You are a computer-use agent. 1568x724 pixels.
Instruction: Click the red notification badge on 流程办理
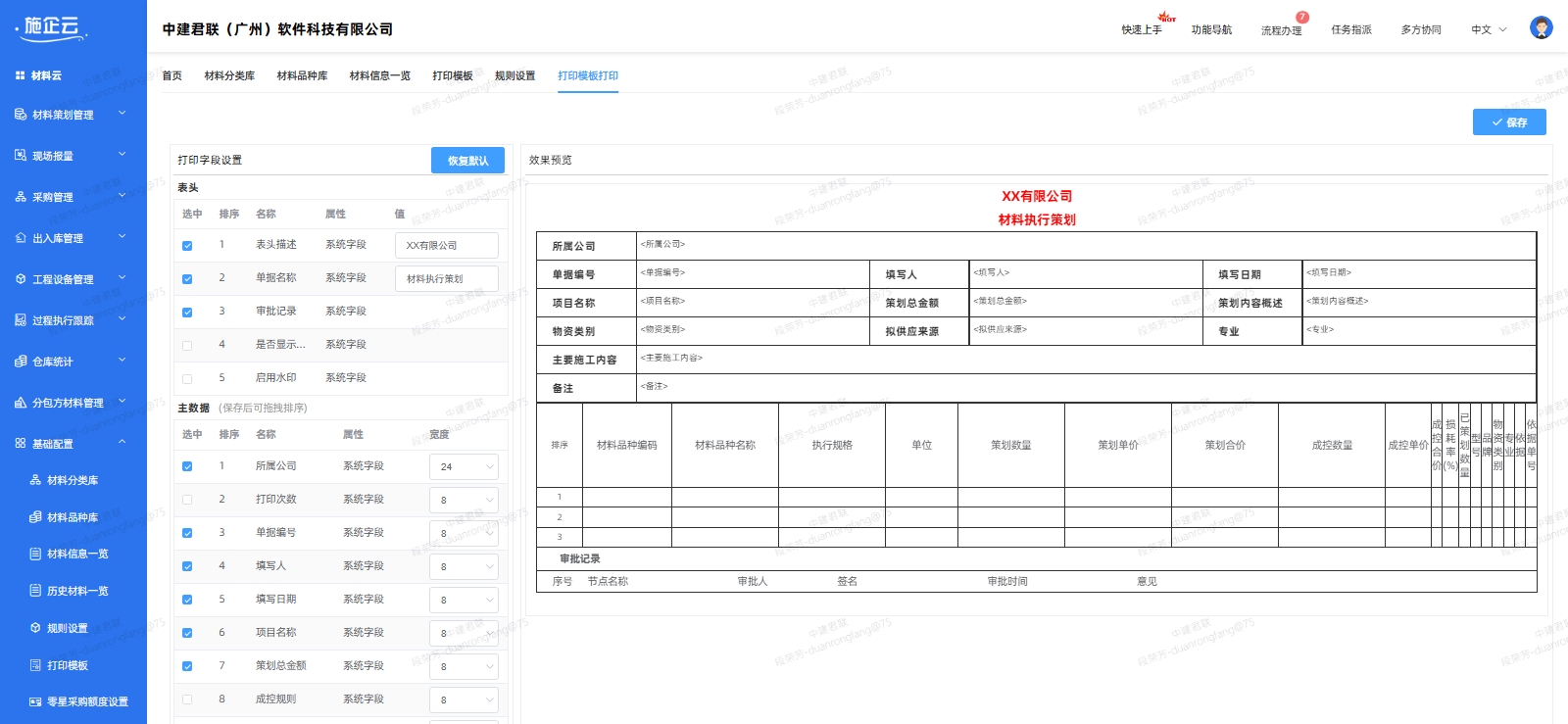tap(1302, 17)
